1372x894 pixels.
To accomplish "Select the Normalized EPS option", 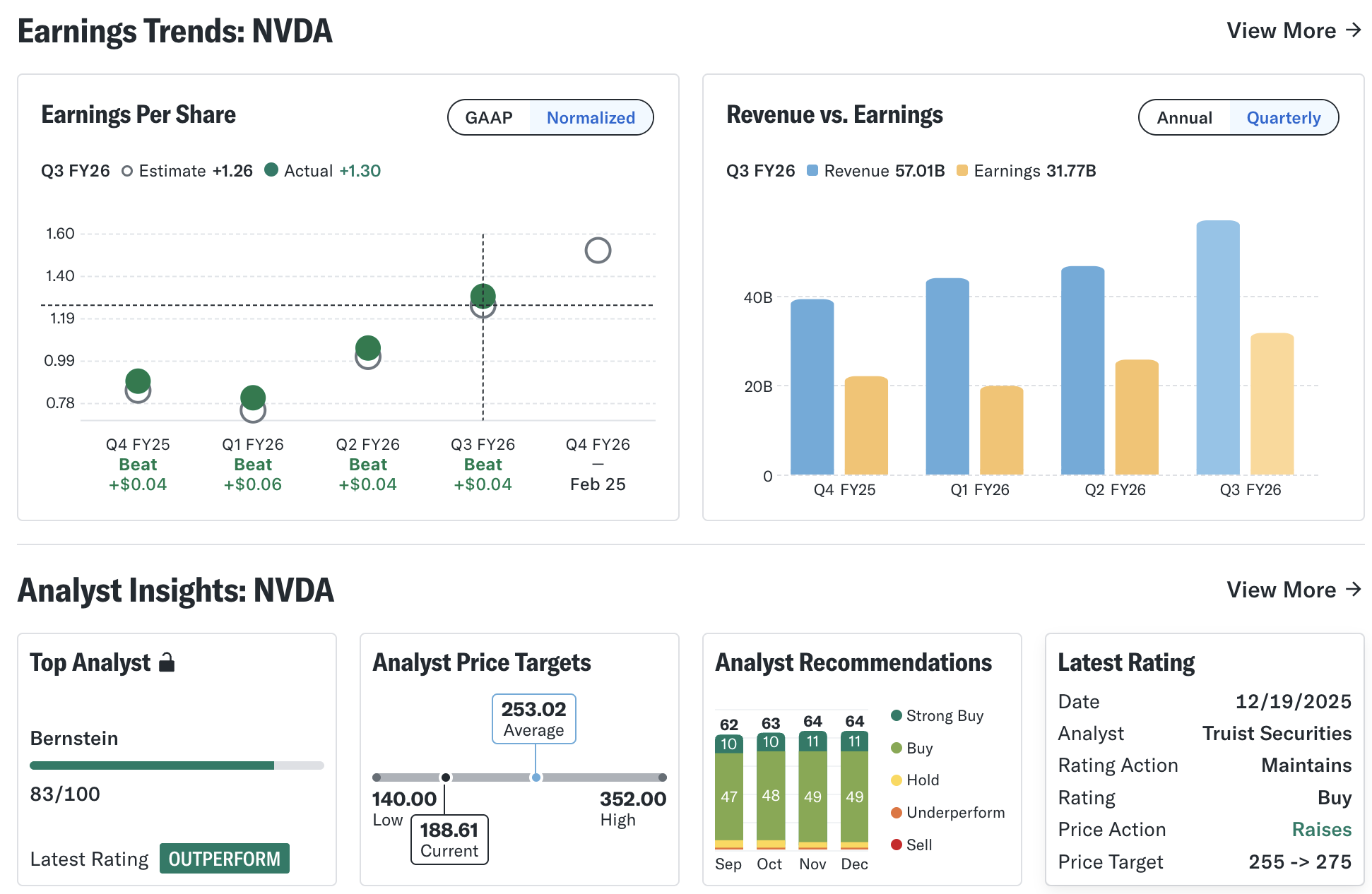I will tap(591, 117).
